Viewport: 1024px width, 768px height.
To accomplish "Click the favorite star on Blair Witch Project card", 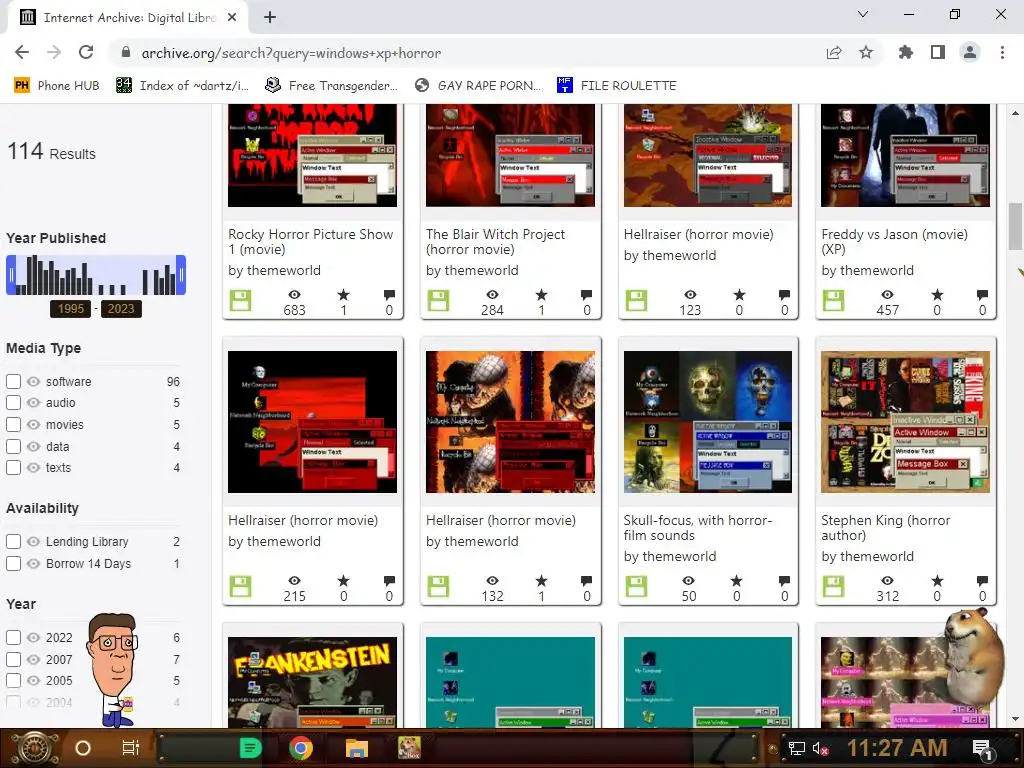I will click(x=541, y=295).
